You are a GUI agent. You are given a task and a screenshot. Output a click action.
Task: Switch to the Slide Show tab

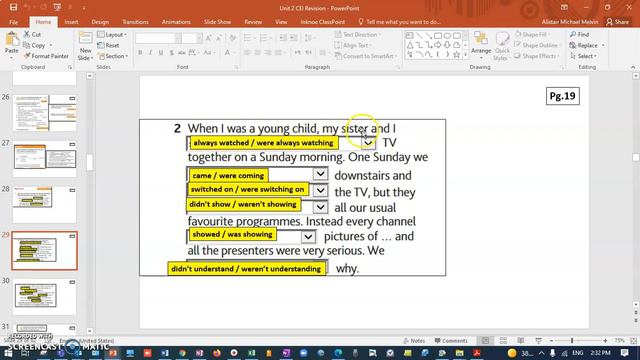click(x=218, y=22)
